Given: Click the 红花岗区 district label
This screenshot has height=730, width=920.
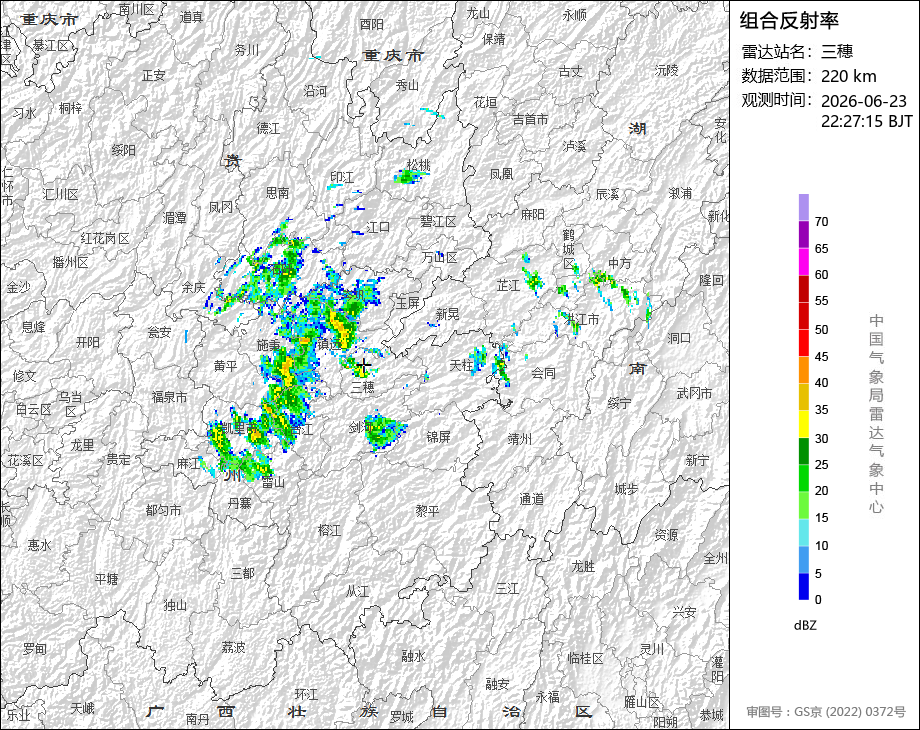Looking at the screenshot, I should coord(105,239).
